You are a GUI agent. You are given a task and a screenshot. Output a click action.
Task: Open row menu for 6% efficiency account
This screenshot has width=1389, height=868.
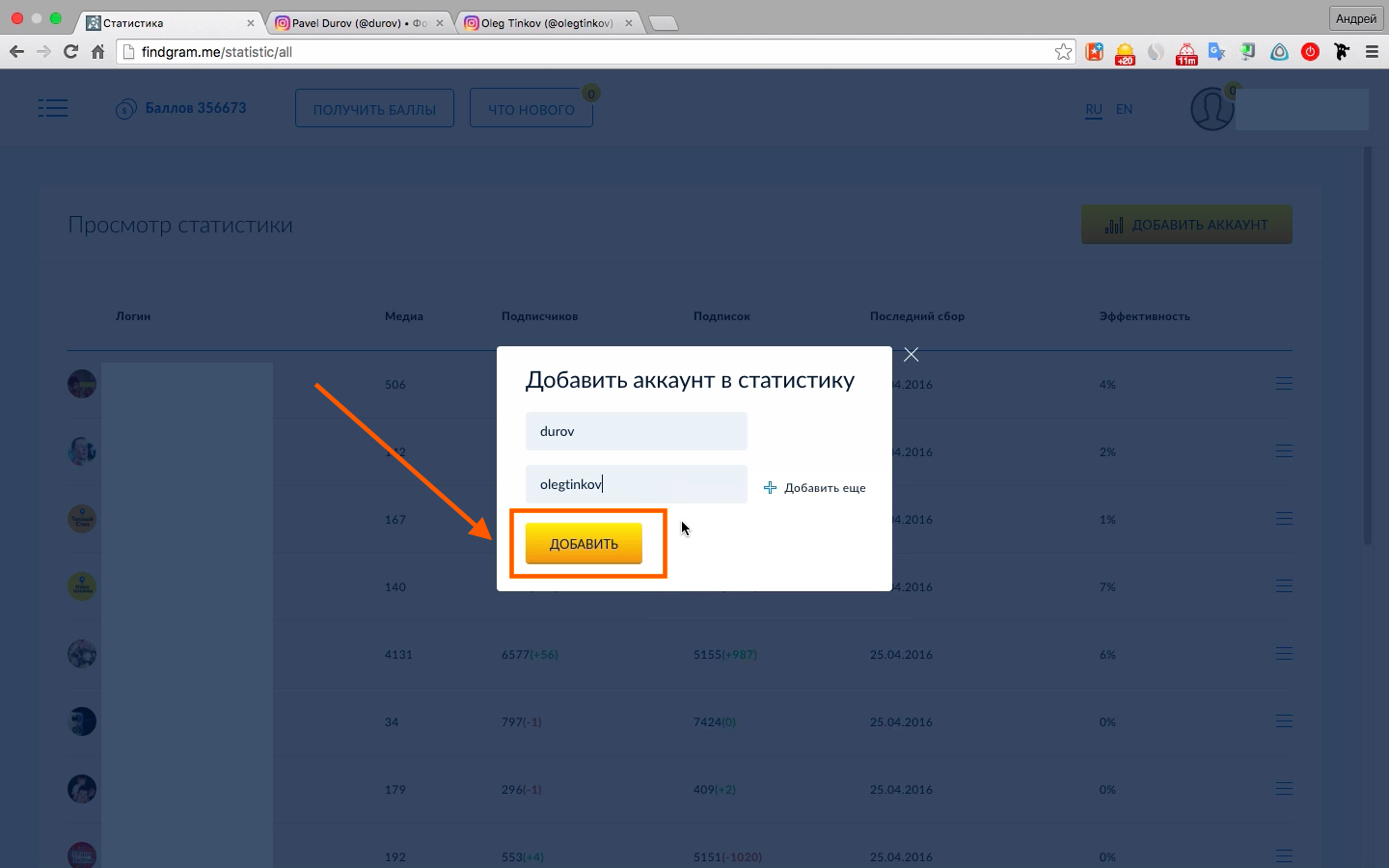tap(1284, 654)
